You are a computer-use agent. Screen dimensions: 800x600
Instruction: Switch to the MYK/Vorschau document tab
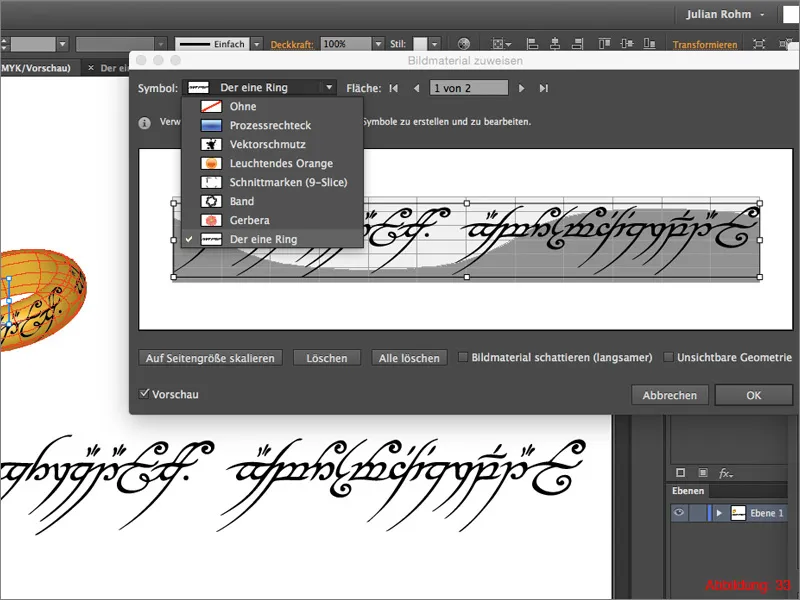[38, 68]
